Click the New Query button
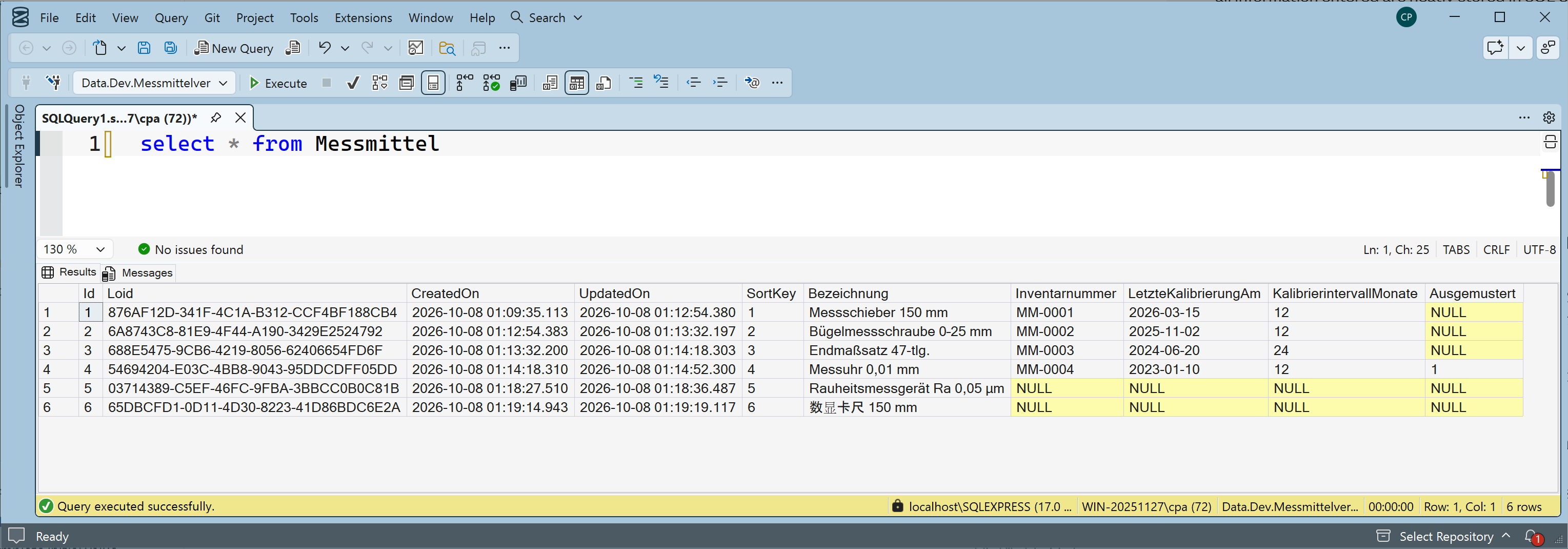1568x549 pixels. 234,48
